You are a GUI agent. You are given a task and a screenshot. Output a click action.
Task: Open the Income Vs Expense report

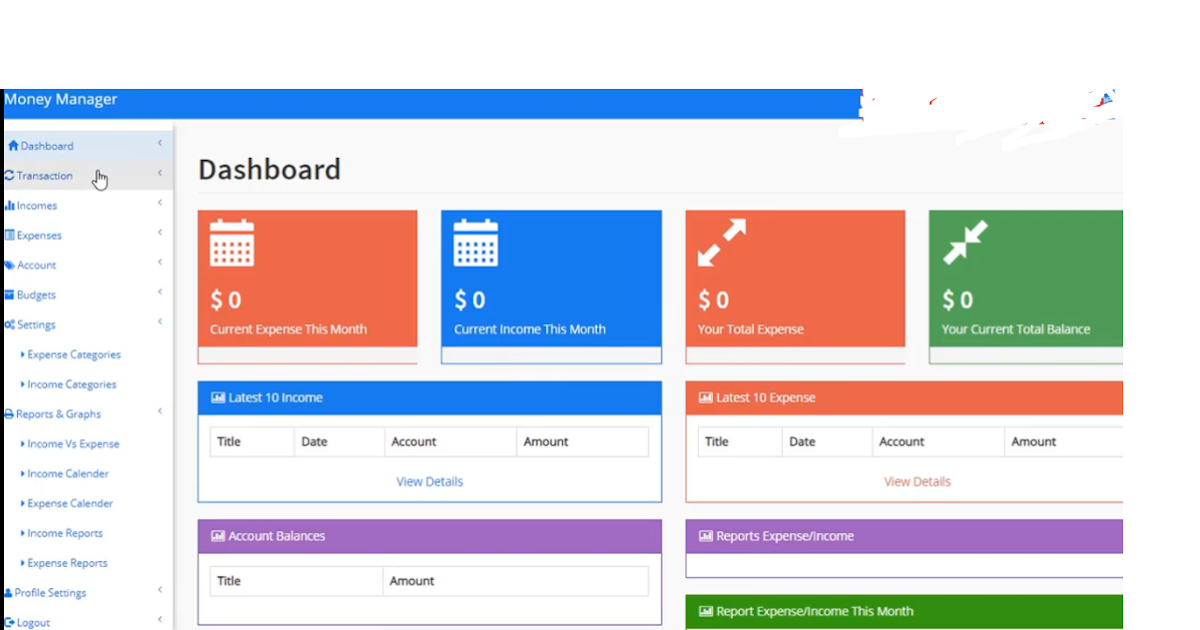pyautogui.click(x=70, y=443)
